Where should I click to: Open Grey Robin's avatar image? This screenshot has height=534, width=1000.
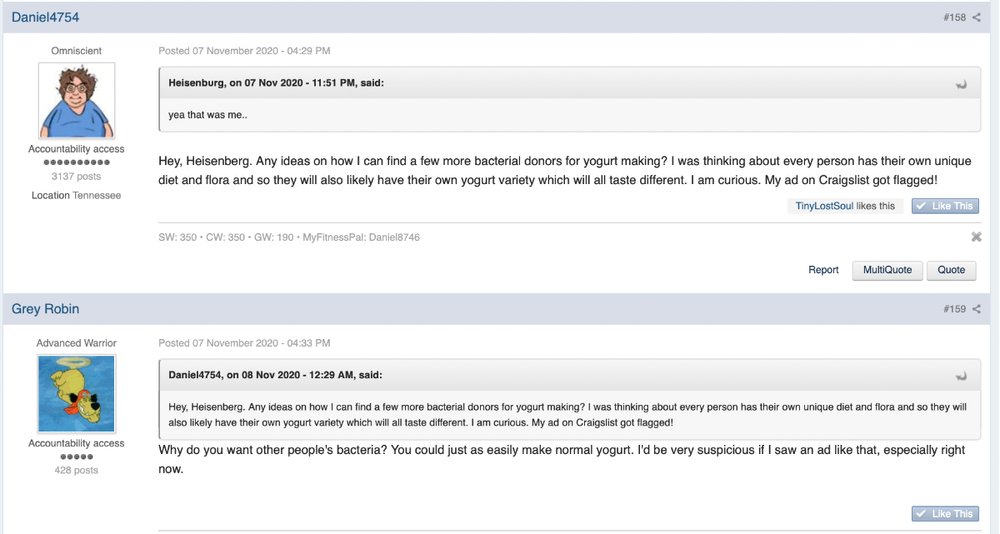(x=77, y=394)
